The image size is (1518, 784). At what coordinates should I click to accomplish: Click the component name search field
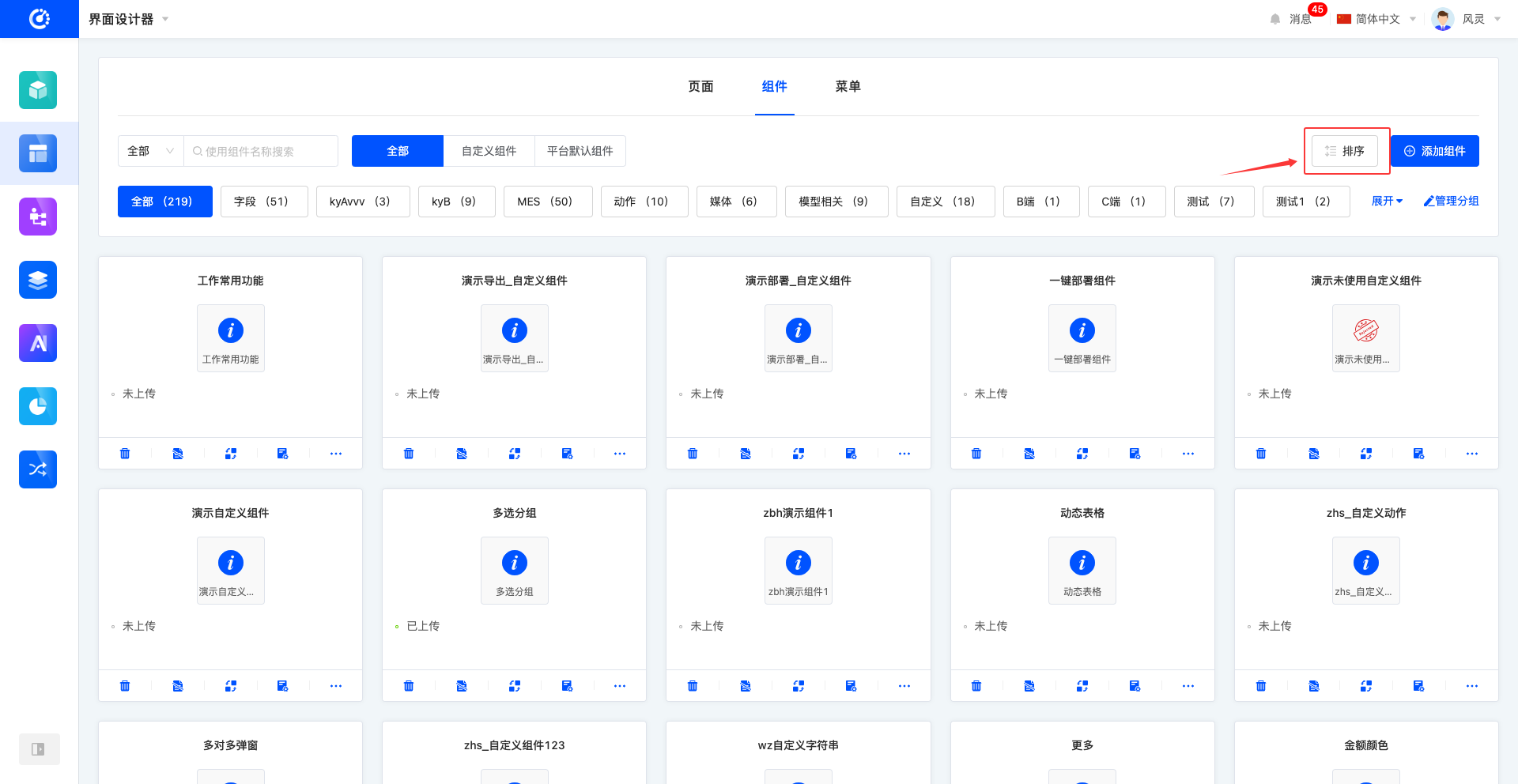[x=265, y=151]
